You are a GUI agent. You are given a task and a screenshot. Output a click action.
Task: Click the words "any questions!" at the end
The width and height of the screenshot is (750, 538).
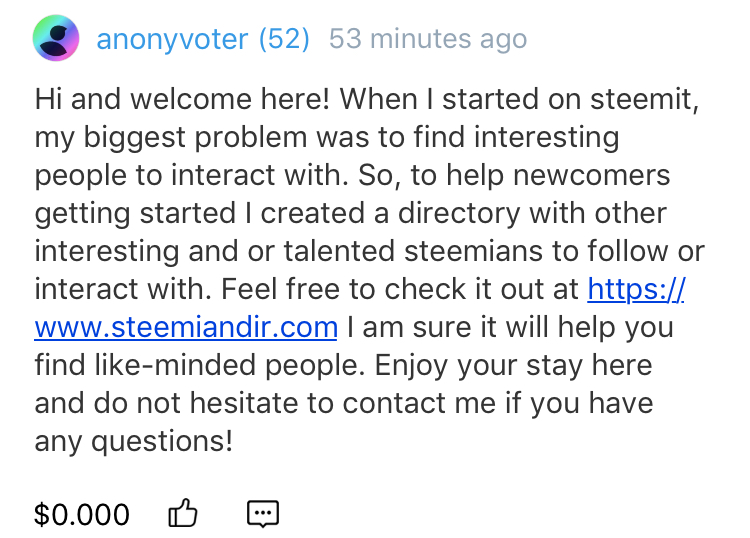click(133, 441)
